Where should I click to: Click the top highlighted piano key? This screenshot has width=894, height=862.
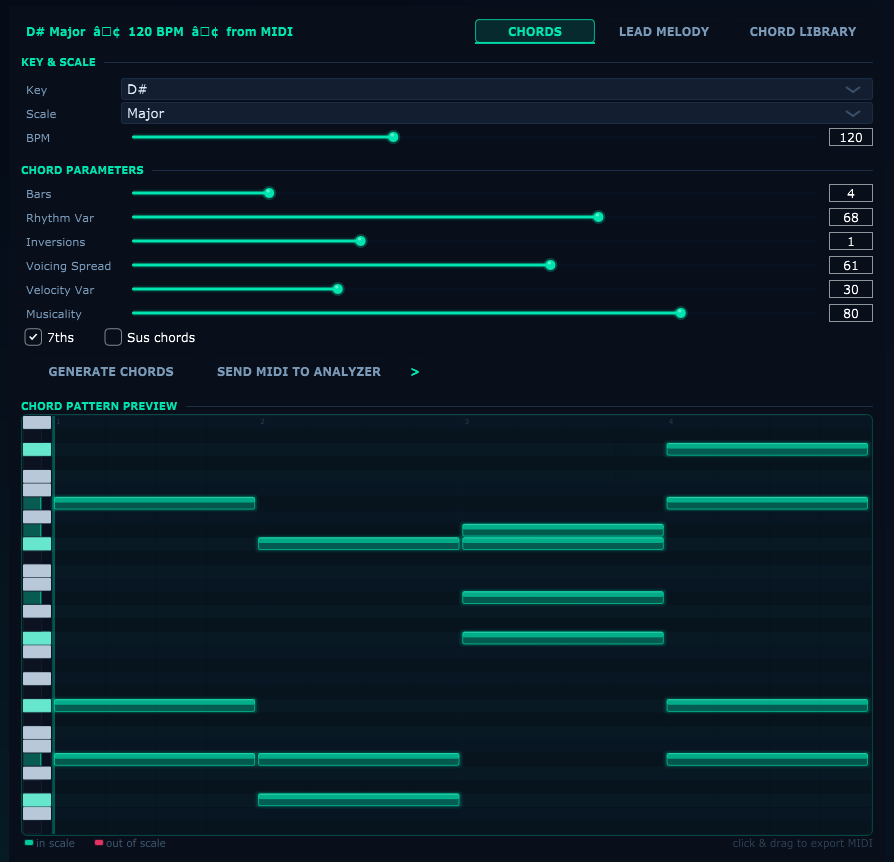[37, 450]
